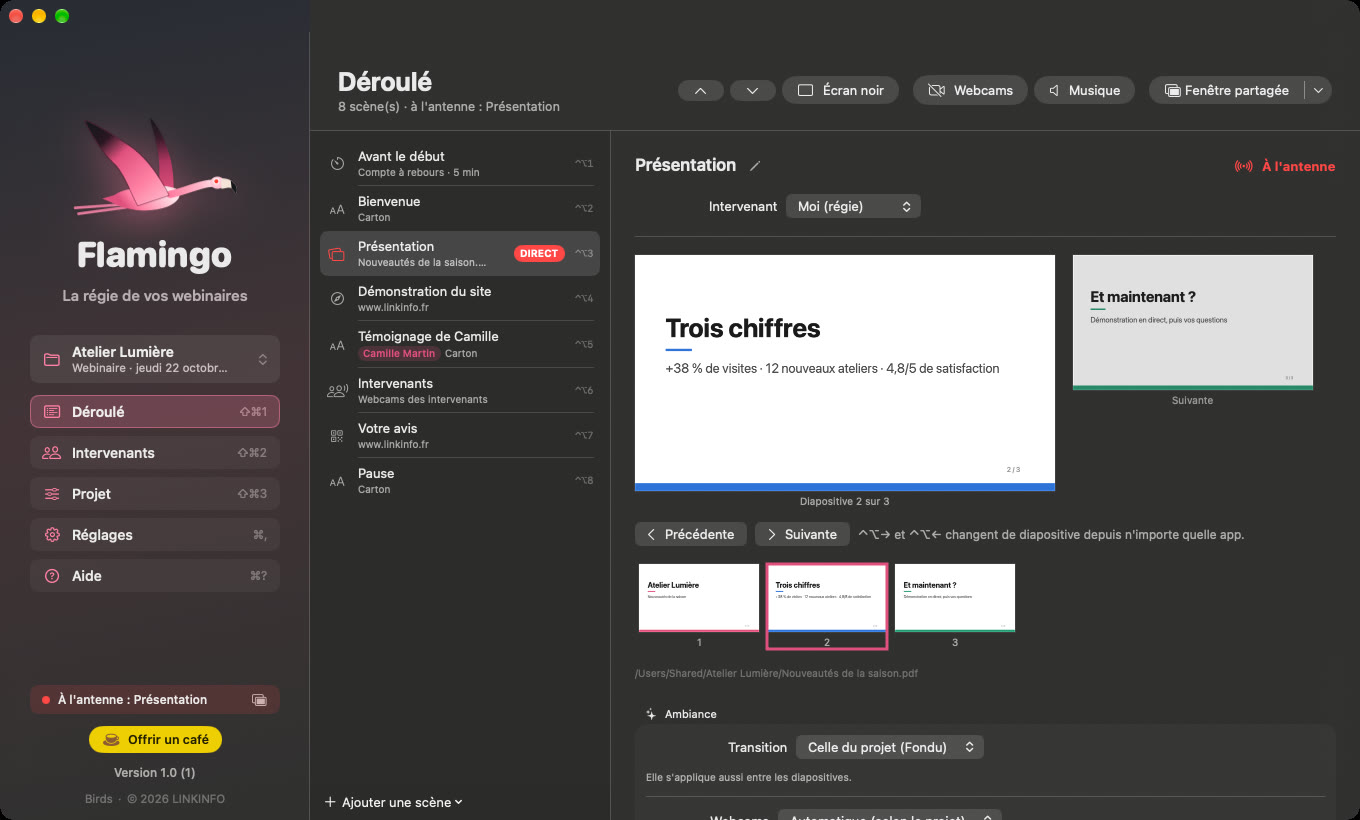Screen dimensions: 1360x820
Task: Click the Camille Martin speaker tag
Action: [x=399, y=353]
